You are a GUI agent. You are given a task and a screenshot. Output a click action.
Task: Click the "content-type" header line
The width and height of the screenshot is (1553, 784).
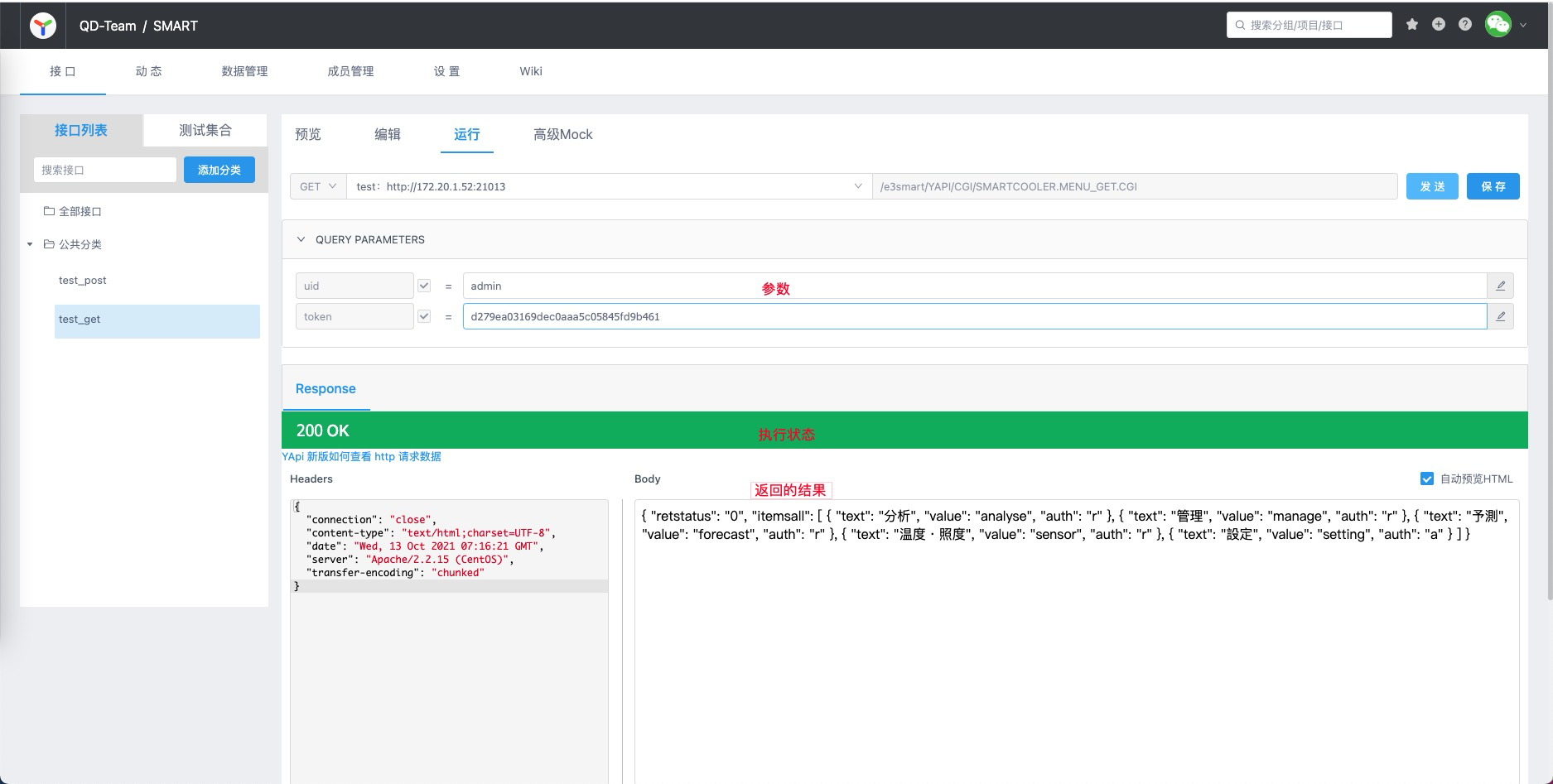[x=431, y=533]
